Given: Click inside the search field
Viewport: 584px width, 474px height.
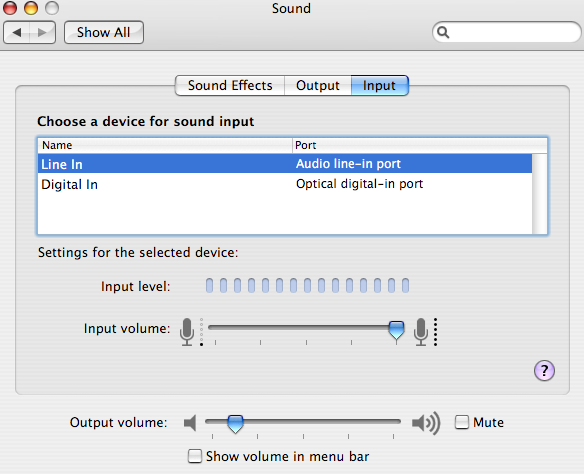Looking at the screenshot, I should 507,32.
